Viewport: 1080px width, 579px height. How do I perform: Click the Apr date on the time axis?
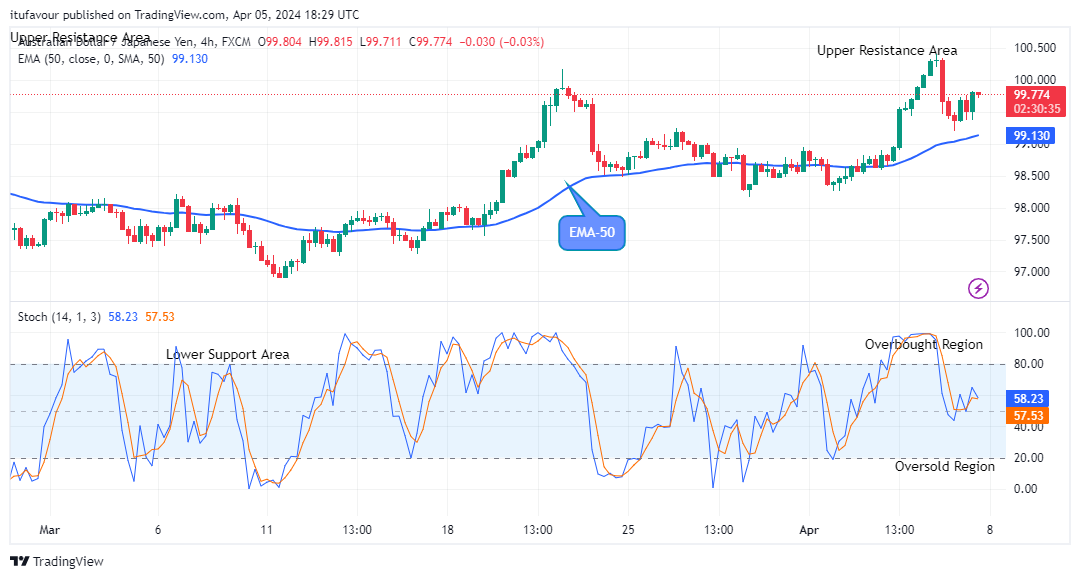(x=809, y=529)
